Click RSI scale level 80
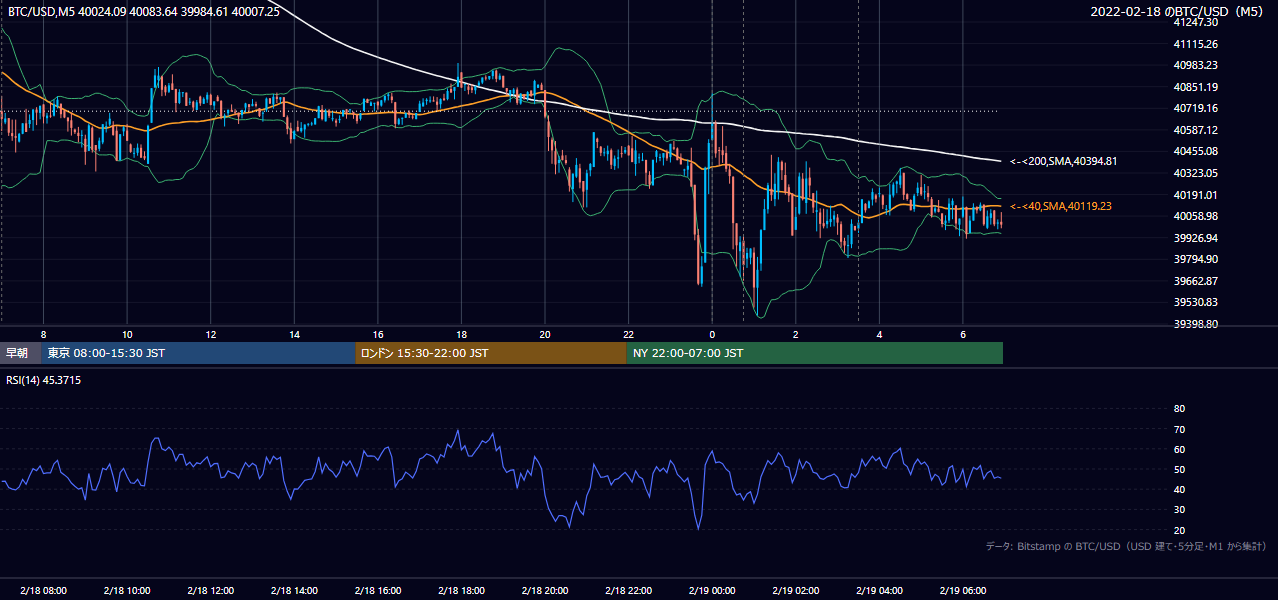This screenshot has height=600, width=1278. point(1179,409)
